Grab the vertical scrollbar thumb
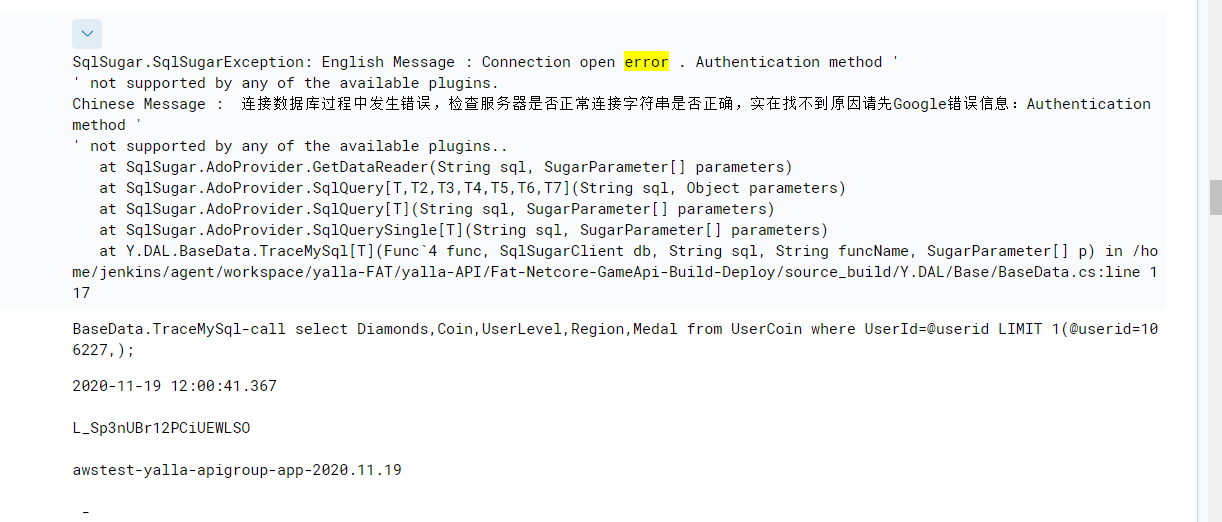1222x522 pixels. (x=1215, y=197)
